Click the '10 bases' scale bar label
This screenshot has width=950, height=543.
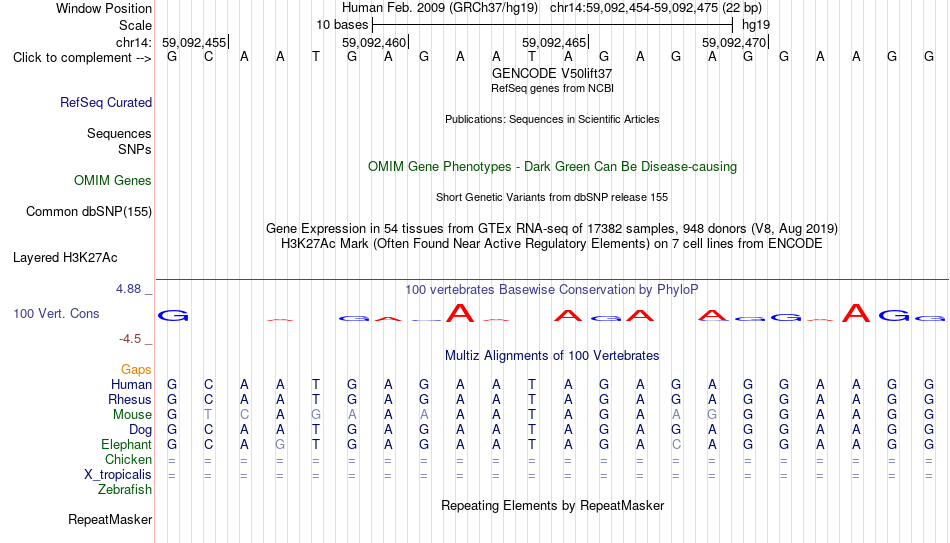[x=342, y=25]
